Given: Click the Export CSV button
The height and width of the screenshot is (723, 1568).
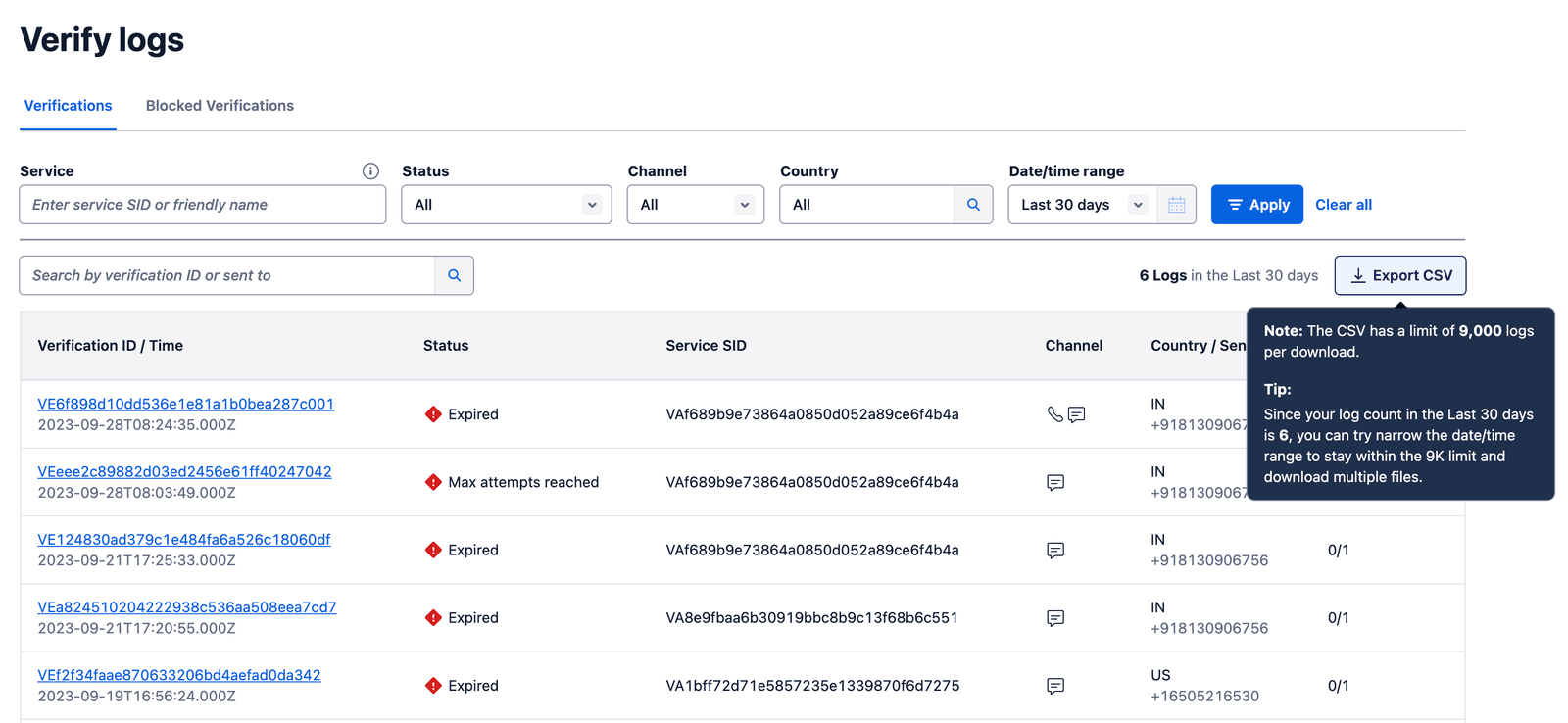Looking at the screenshot, I should click(1399, 275).
